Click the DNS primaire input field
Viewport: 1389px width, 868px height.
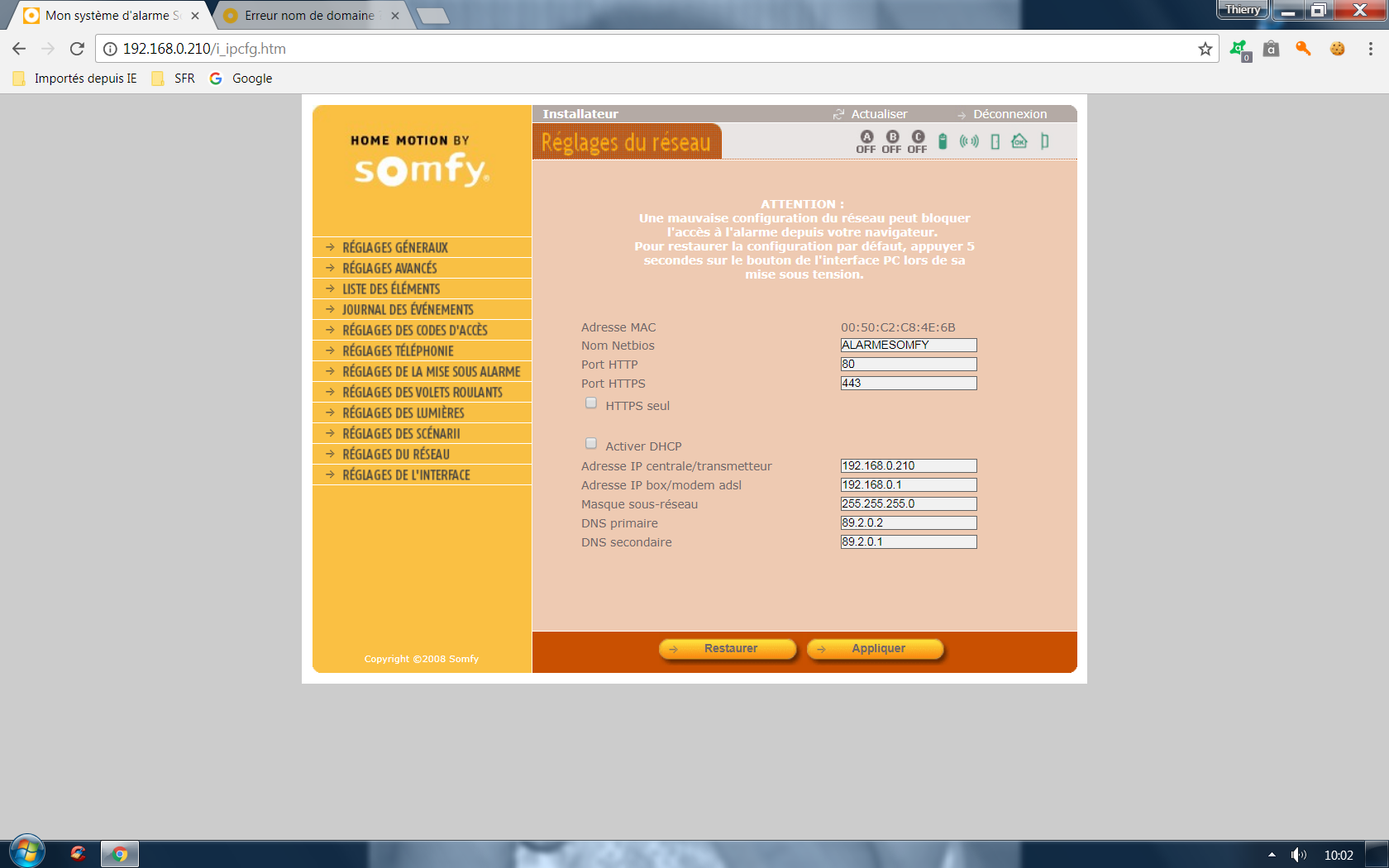coord(908,523)
